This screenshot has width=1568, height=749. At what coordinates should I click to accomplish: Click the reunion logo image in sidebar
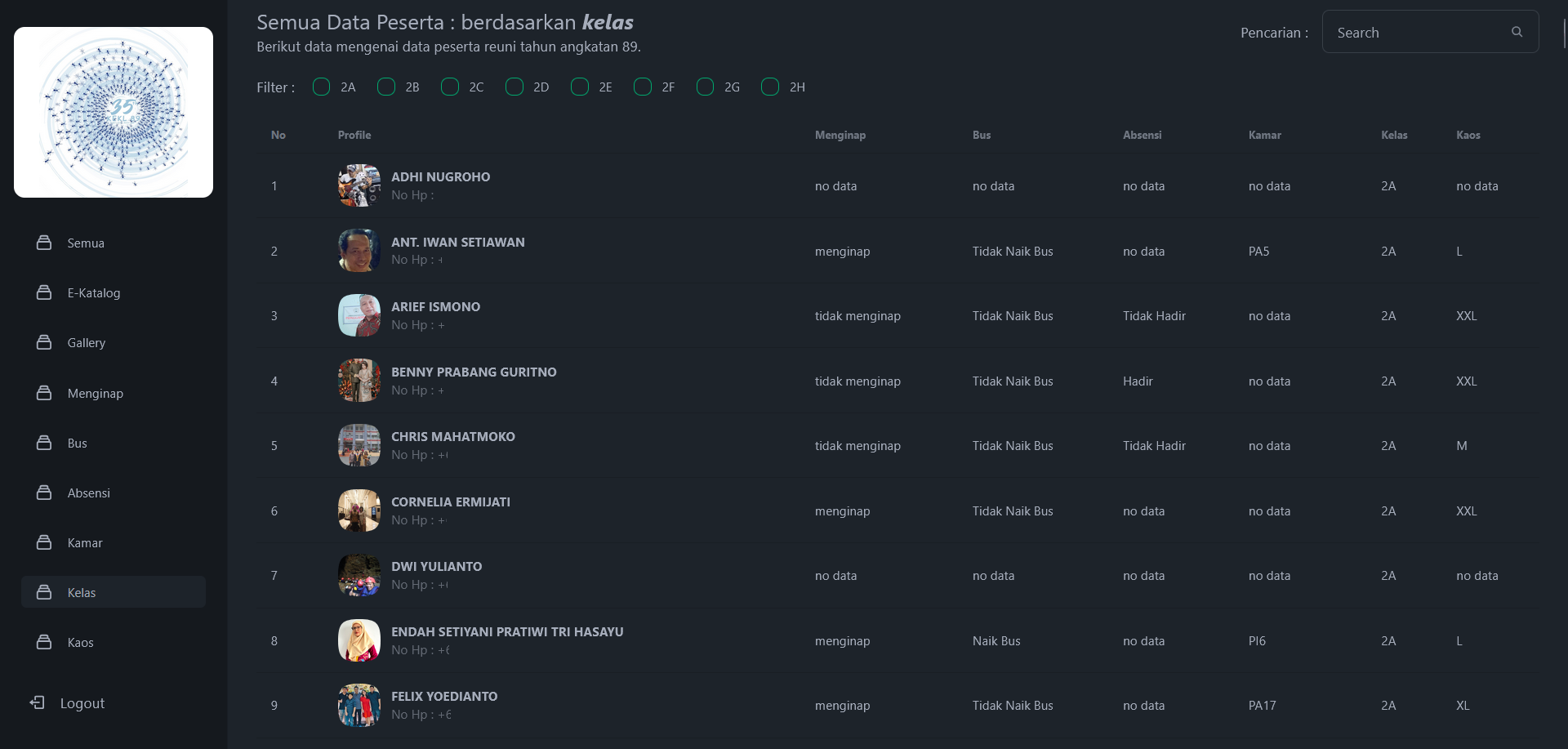(x=114, y=113)
